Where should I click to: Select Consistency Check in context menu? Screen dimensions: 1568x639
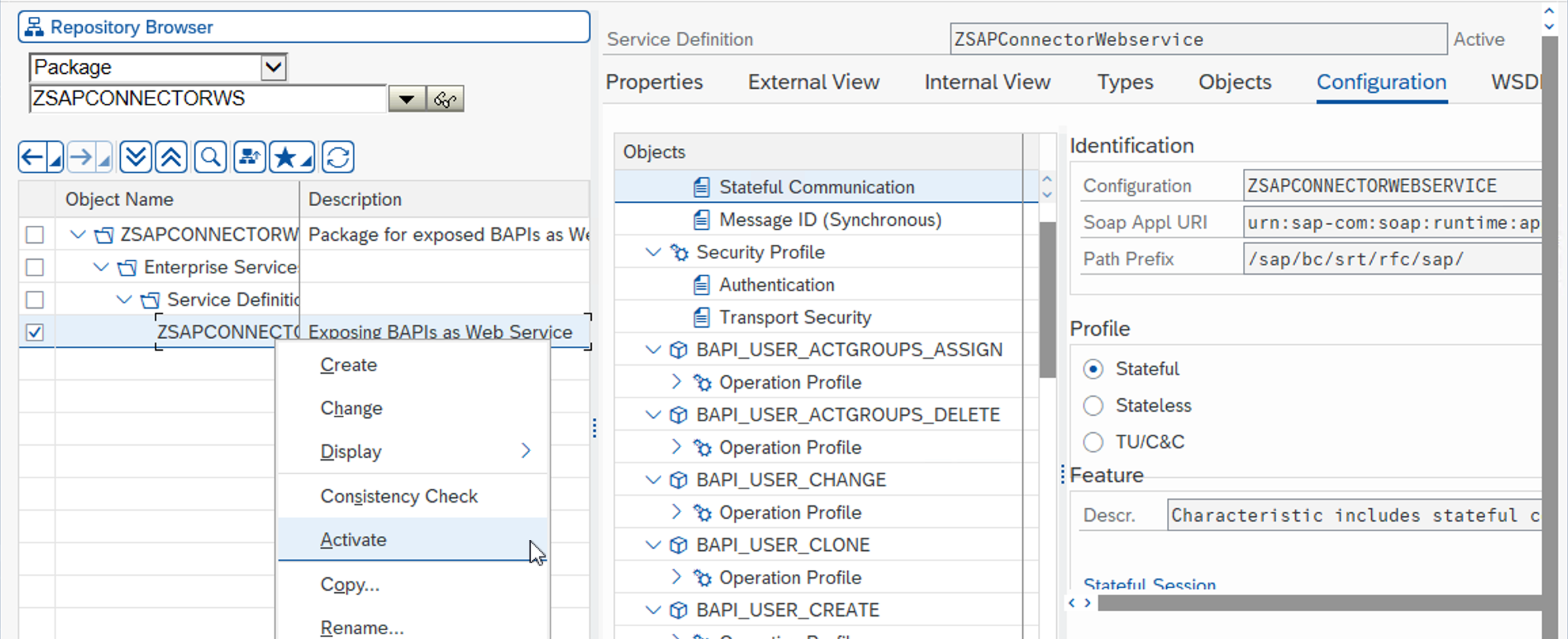(x=398, y=497)
